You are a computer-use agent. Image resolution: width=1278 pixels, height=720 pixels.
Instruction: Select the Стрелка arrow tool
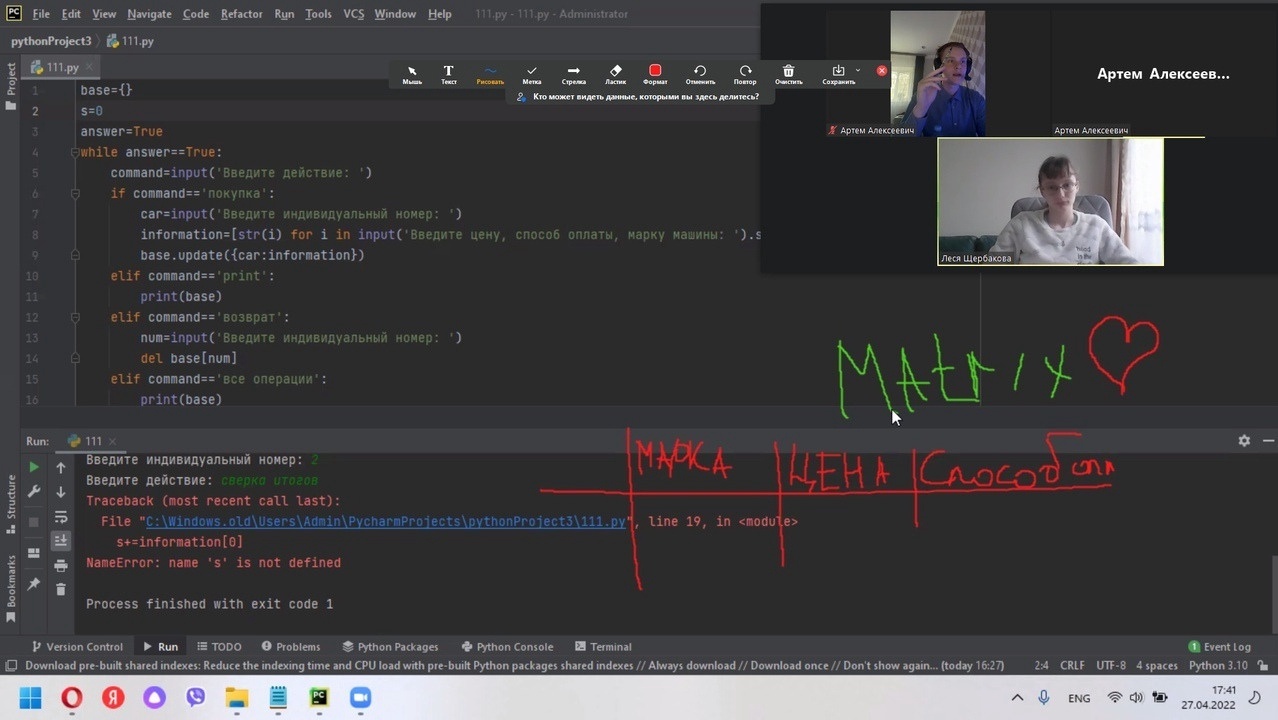point(574,75)
